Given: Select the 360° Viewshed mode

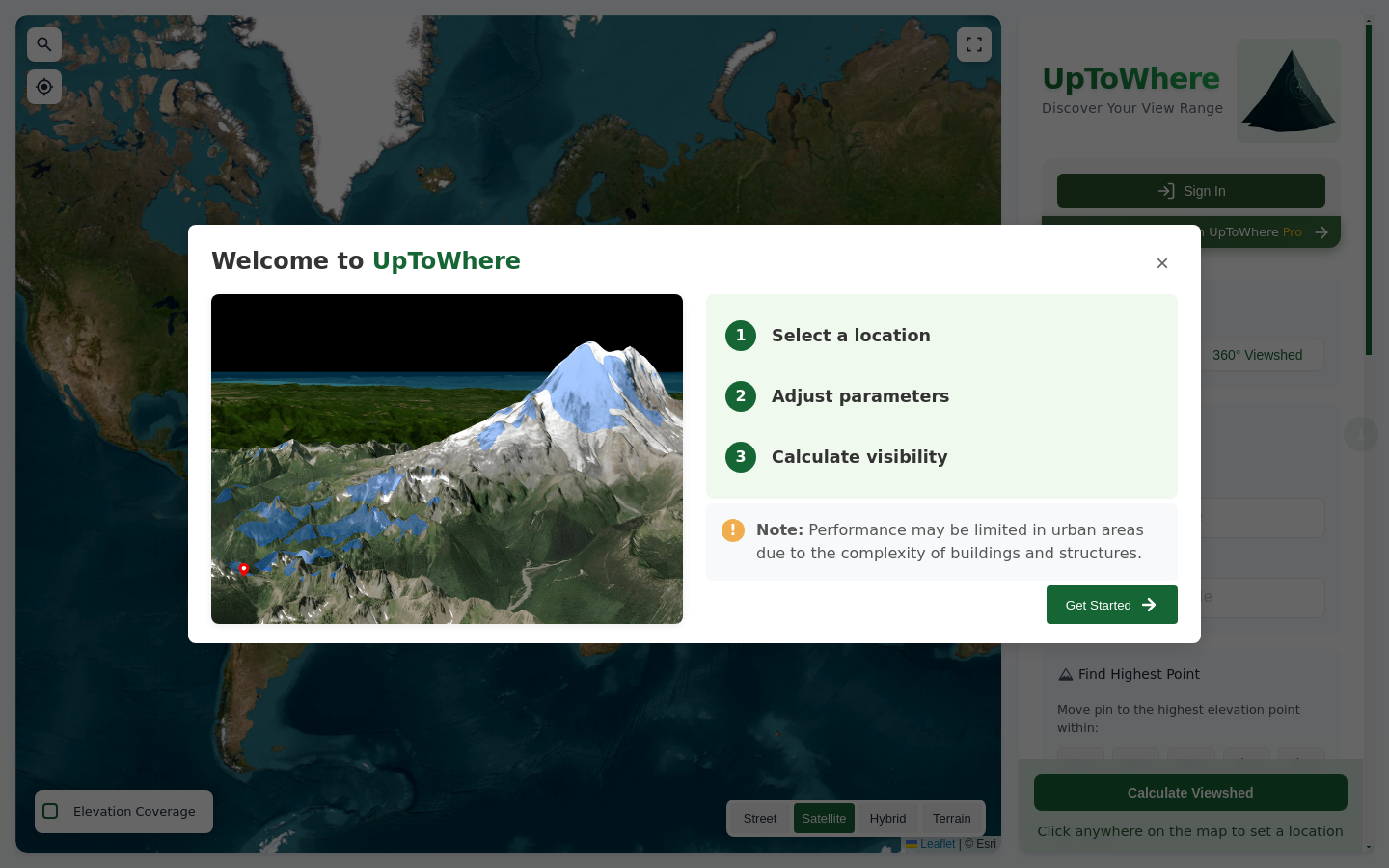Looking at the screenshot, I should 1258,355.
